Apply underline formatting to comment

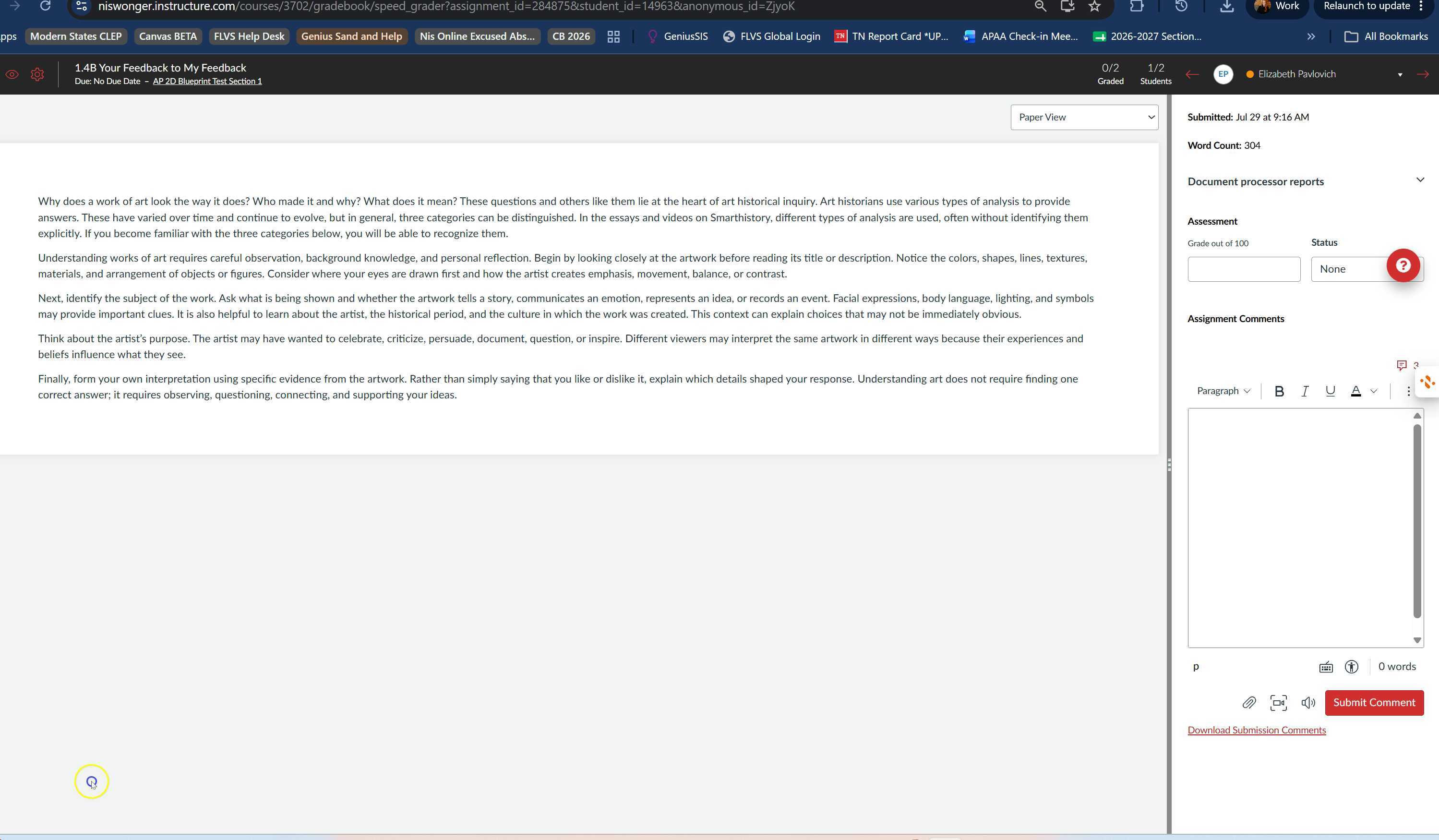click(1330, 391)
